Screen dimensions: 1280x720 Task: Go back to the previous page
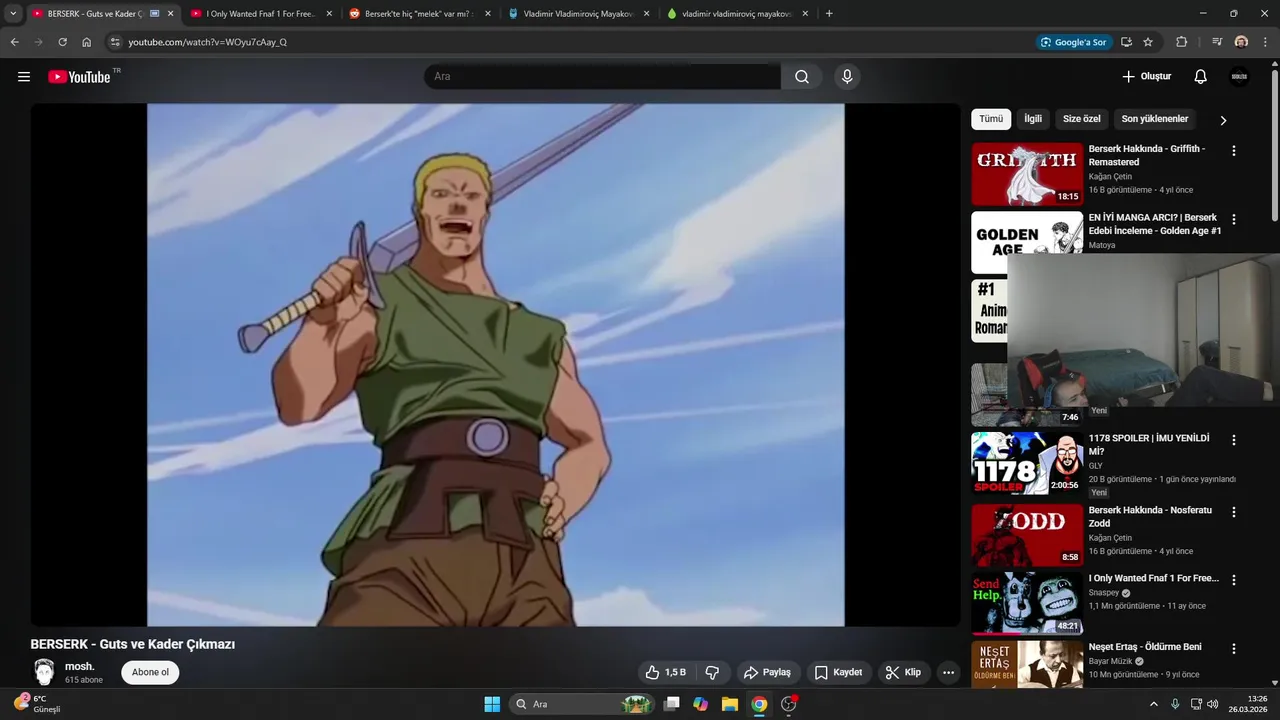[x=14, y=42]
